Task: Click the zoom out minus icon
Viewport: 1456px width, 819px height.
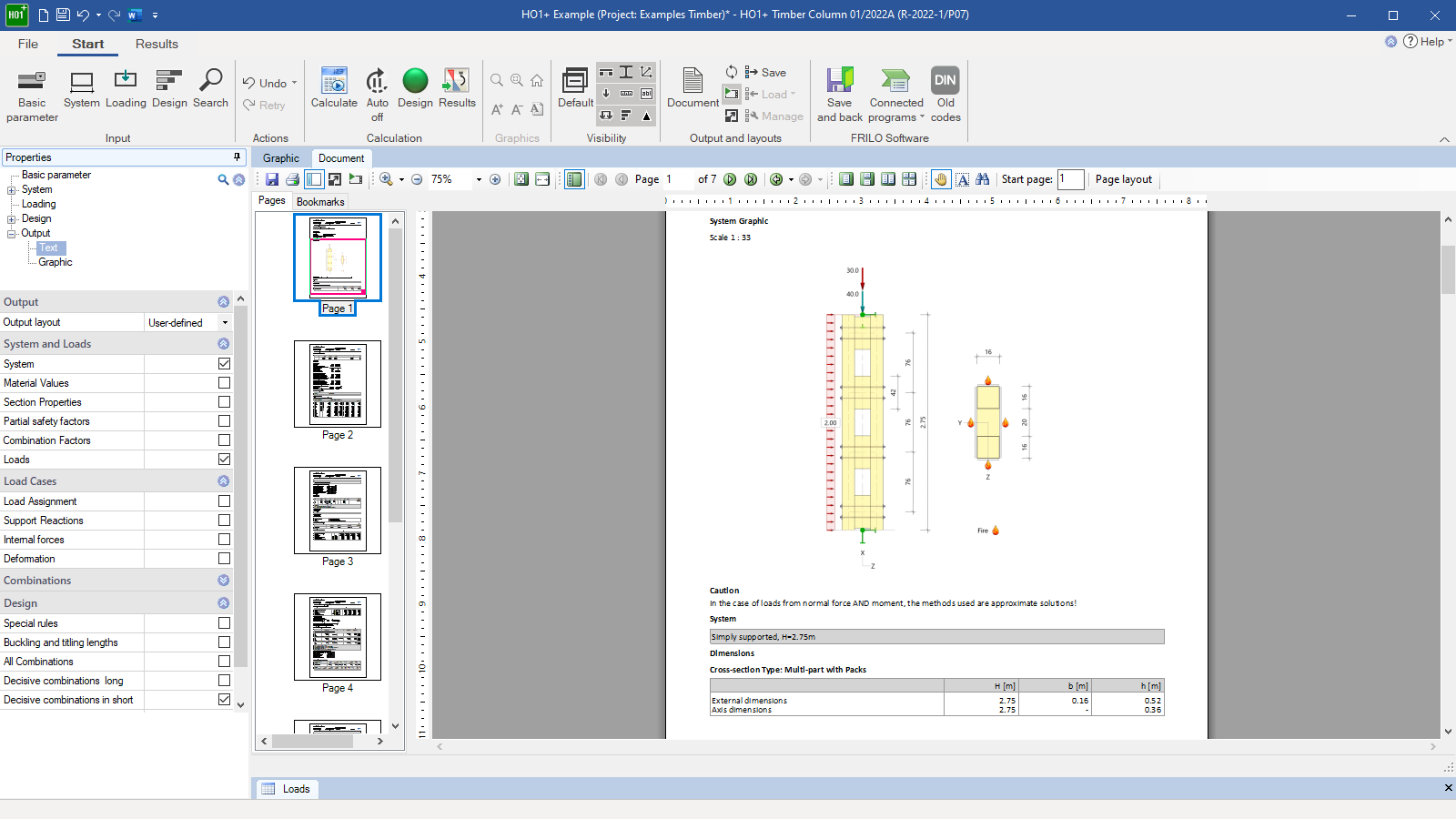Action: point(417,179)
